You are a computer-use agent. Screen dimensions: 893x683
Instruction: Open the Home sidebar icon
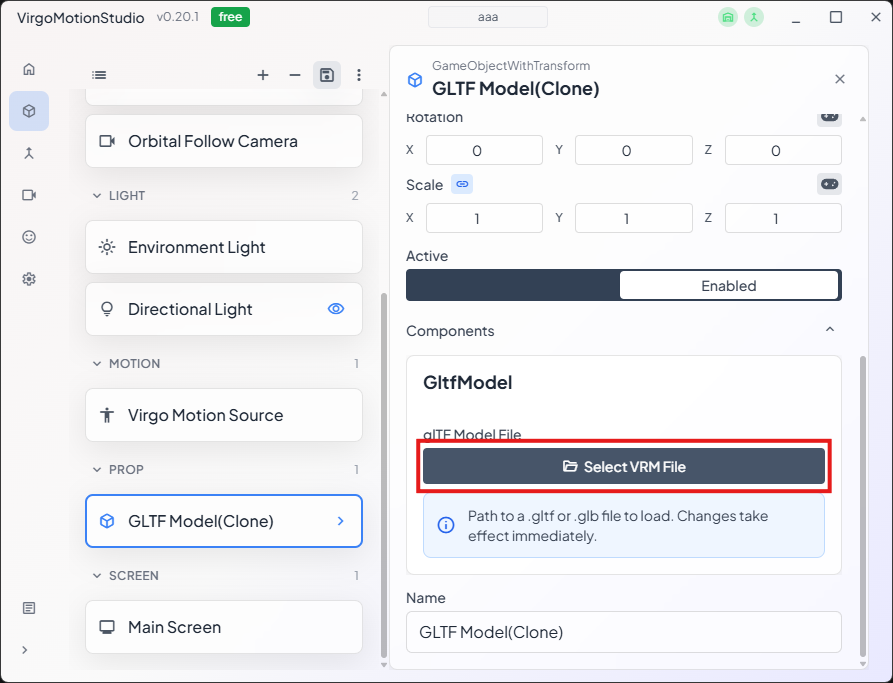pos(29,69)
